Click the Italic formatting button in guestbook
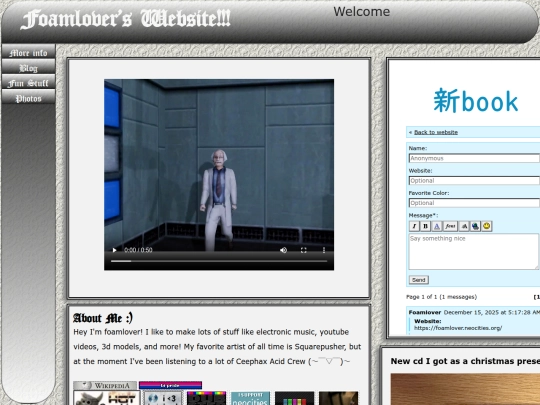The image size is (540, 405). click(414, 226)
